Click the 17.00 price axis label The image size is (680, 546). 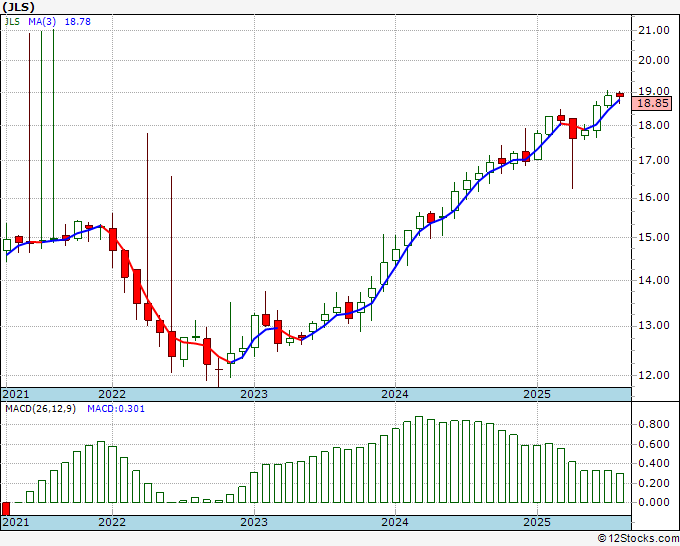click(x=654, y=160)
